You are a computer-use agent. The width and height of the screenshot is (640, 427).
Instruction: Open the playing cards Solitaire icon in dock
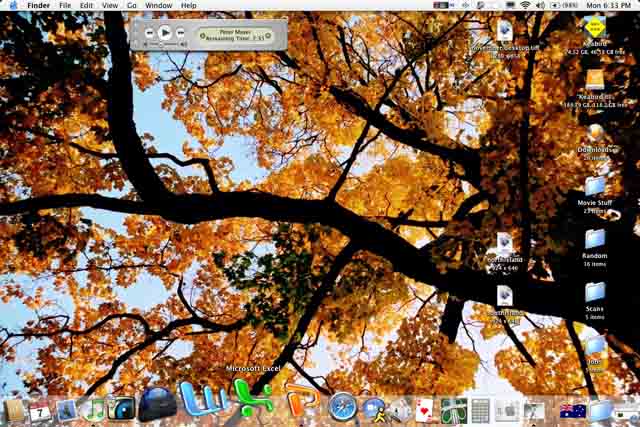click(x=424, y=411)
